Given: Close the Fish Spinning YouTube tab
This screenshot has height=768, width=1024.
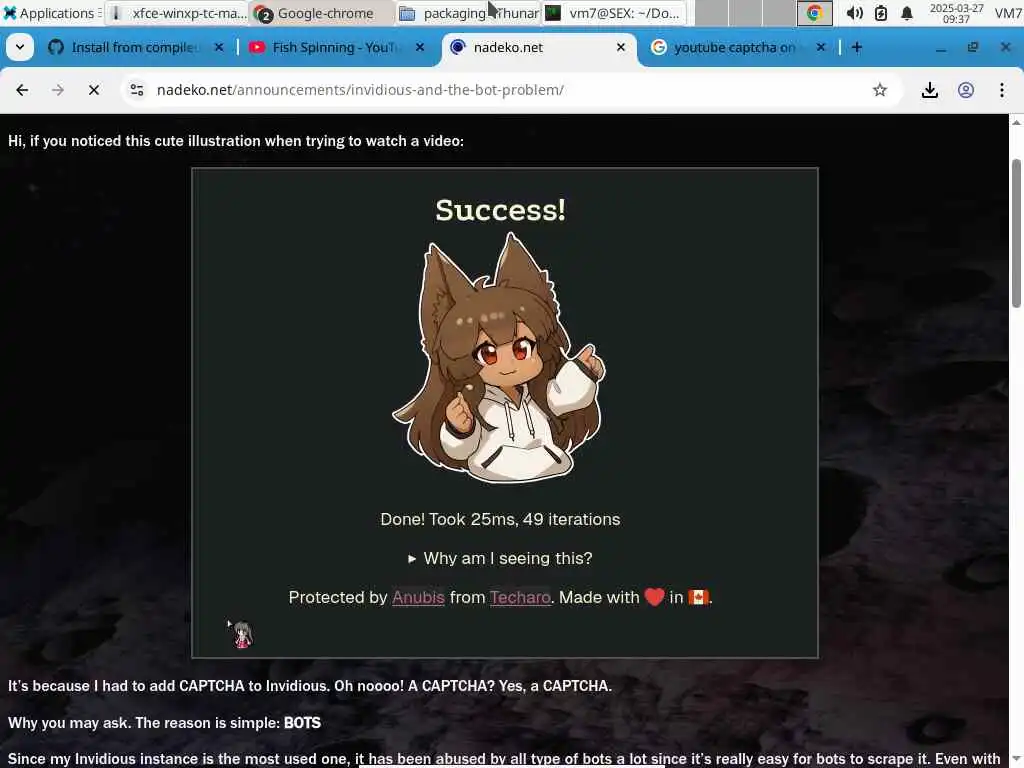Looking at the screenshot, I should pos(420,47).
